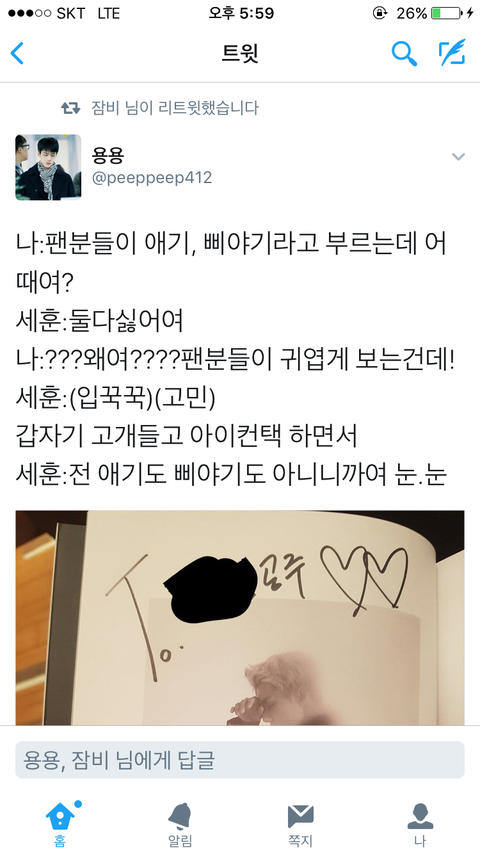The width and height of the screenshot is (480, 854).
Task: Tap the bell notifications icon
Action: (x=180, y=816)
